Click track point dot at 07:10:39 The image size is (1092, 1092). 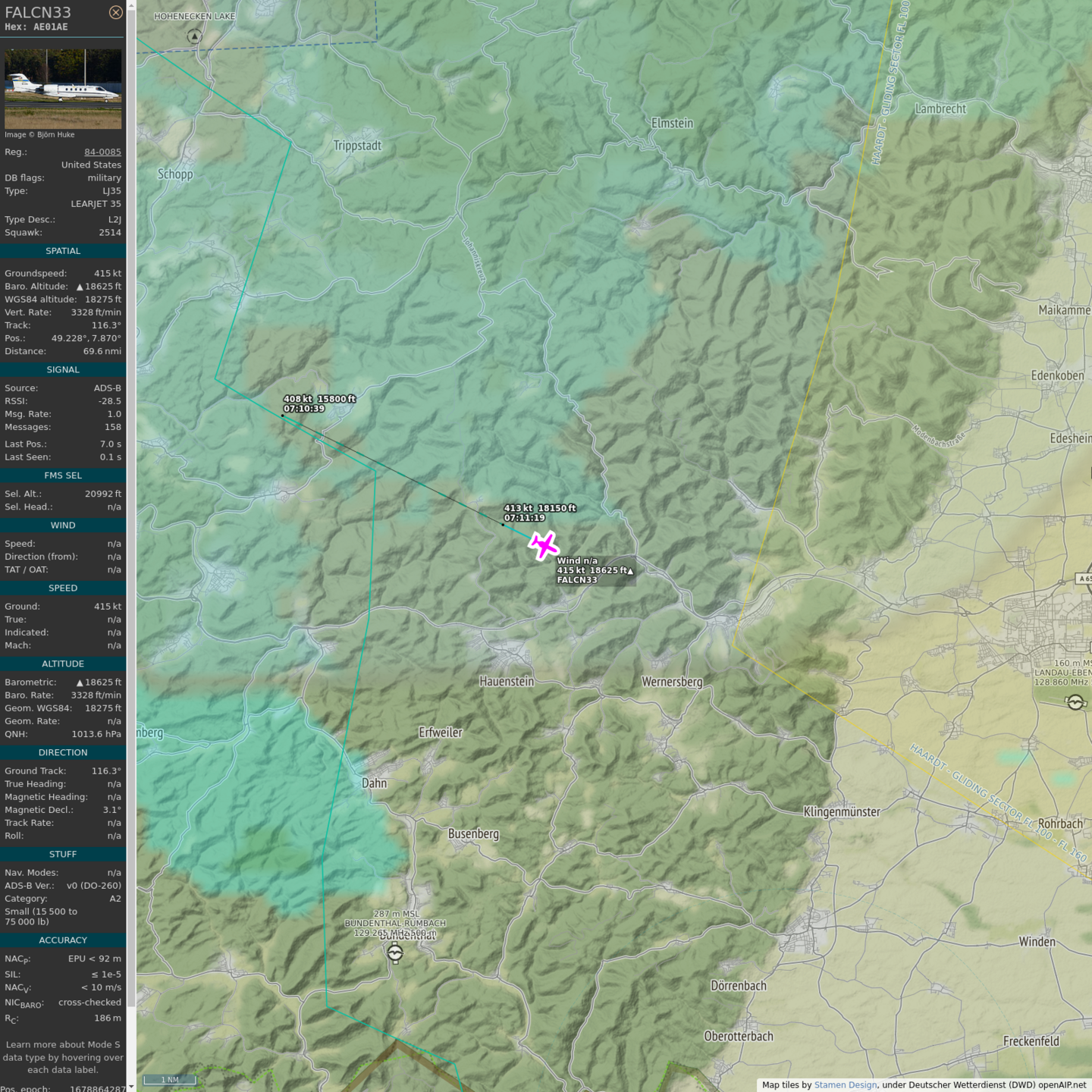[283, 416]
